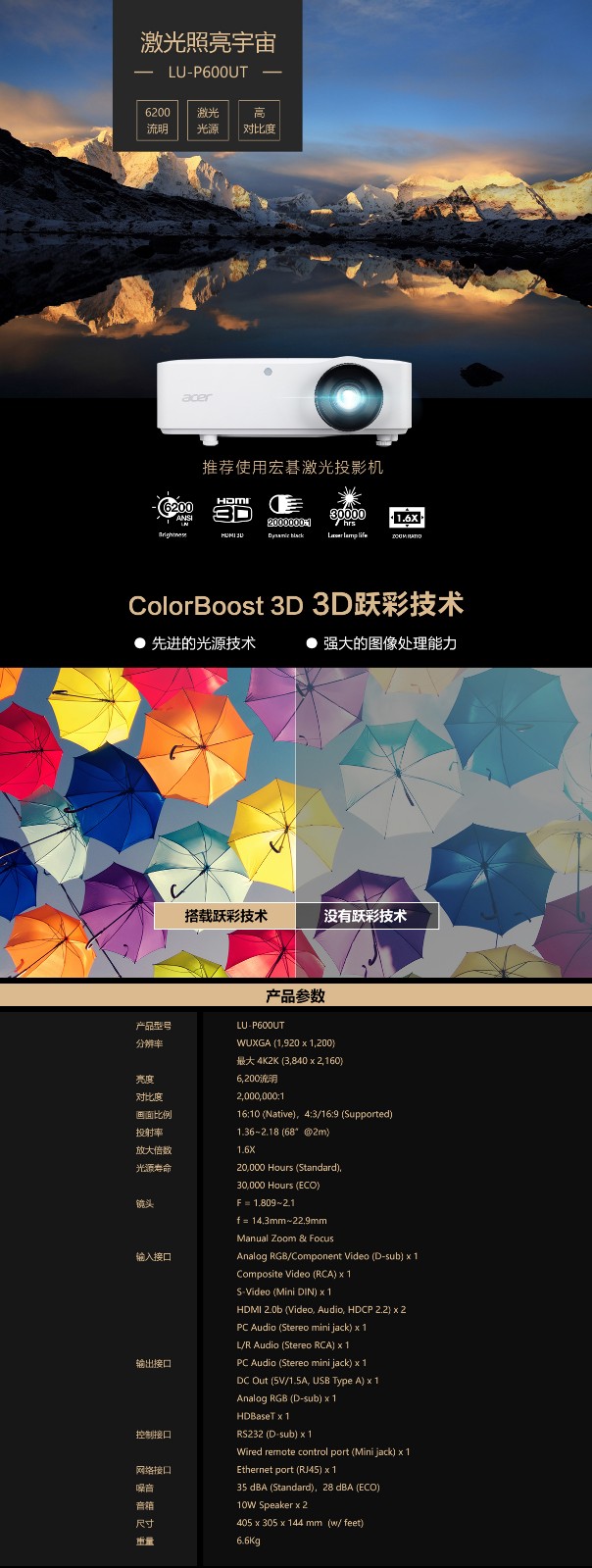Click the 亮度 spec label
The height and width of the screenshot is (1568, 592).
coord(145,1079)
